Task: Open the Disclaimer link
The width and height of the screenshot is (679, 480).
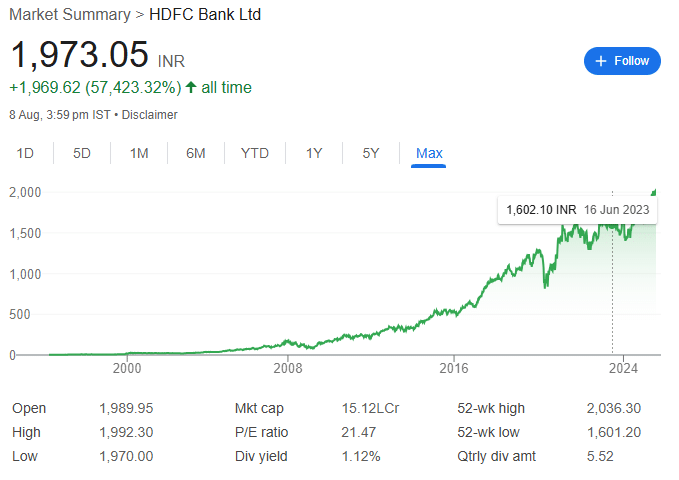Action: click(149, 115)
